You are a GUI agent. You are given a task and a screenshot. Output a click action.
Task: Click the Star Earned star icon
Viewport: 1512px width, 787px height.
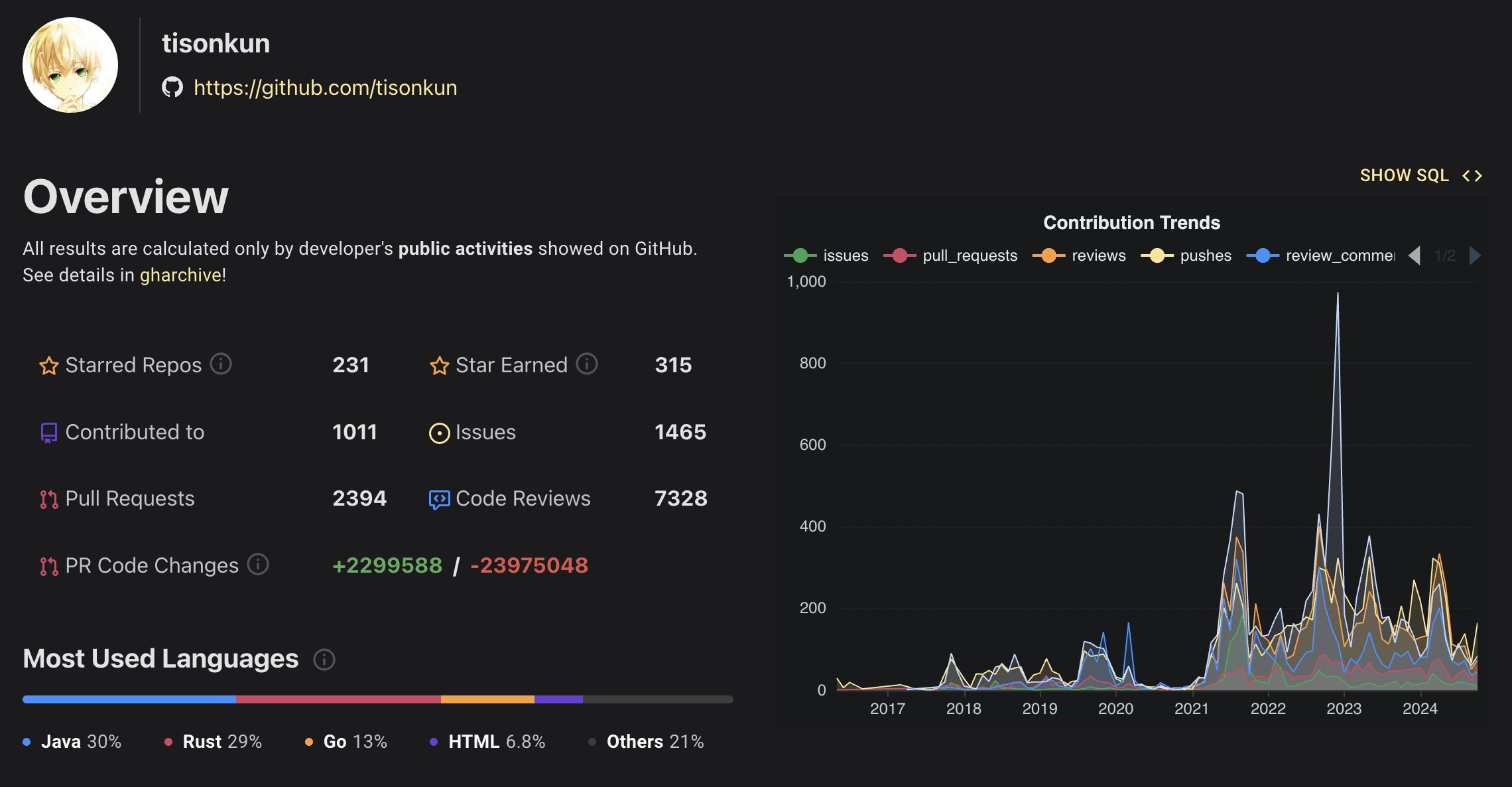click(440, 366)
